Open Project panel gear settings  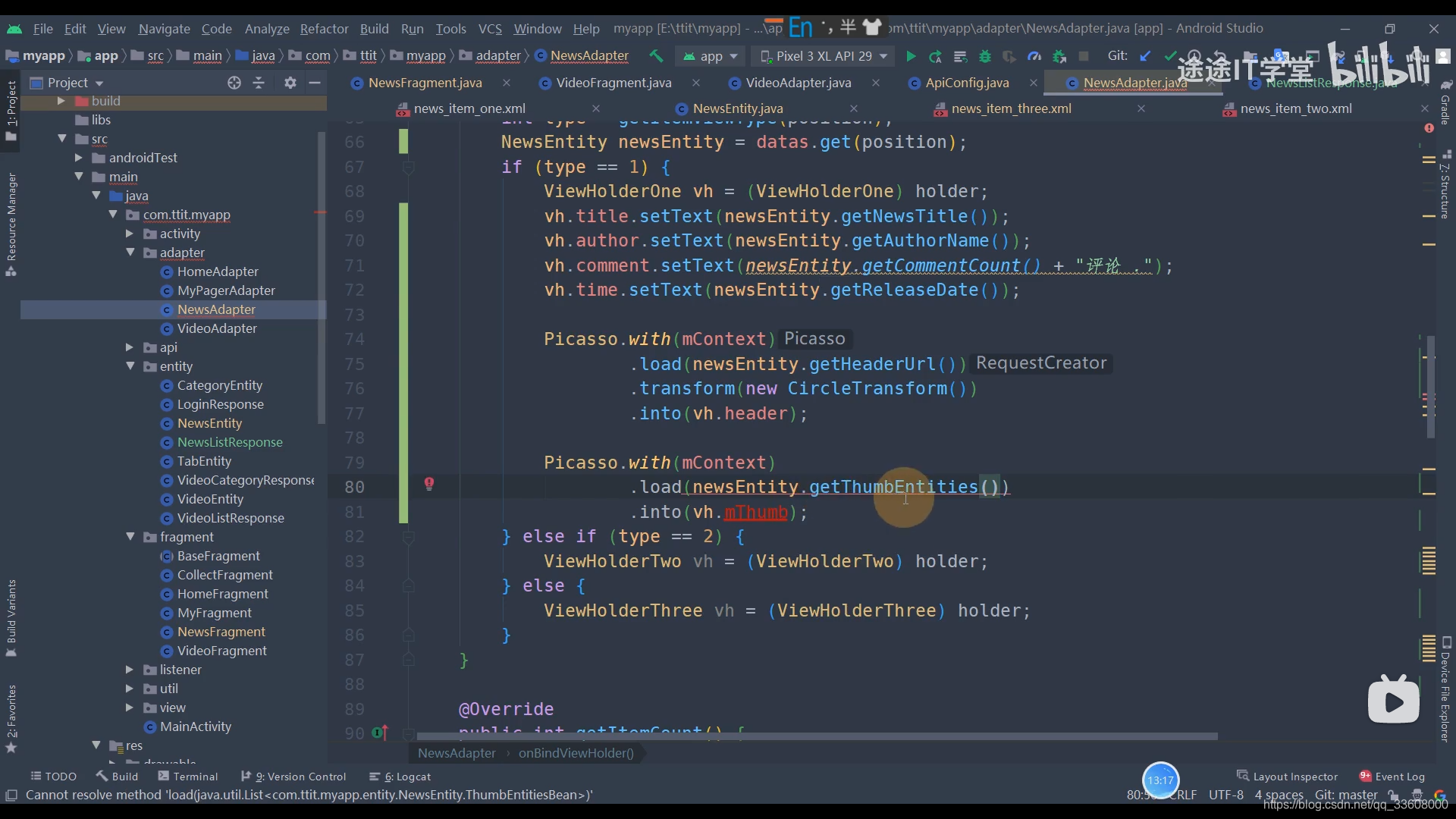click(290, 83)
